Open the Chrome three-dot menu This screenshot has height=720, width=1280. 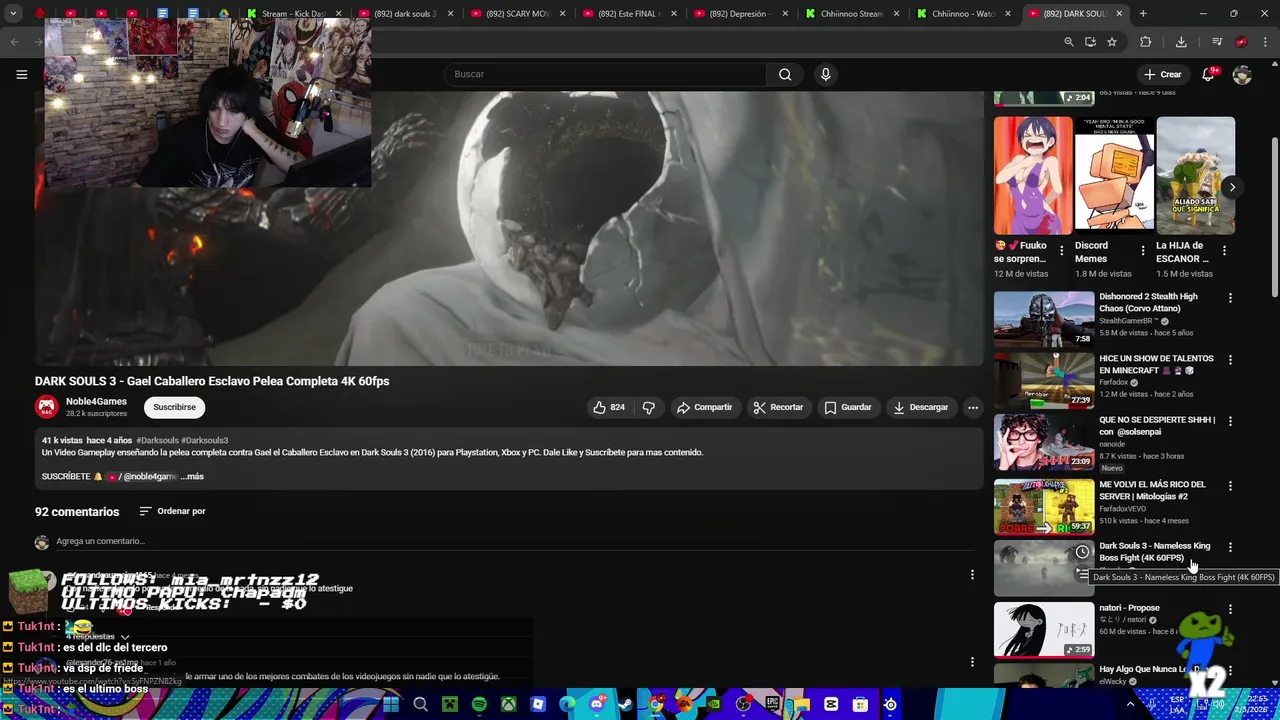coord(1263,42)
